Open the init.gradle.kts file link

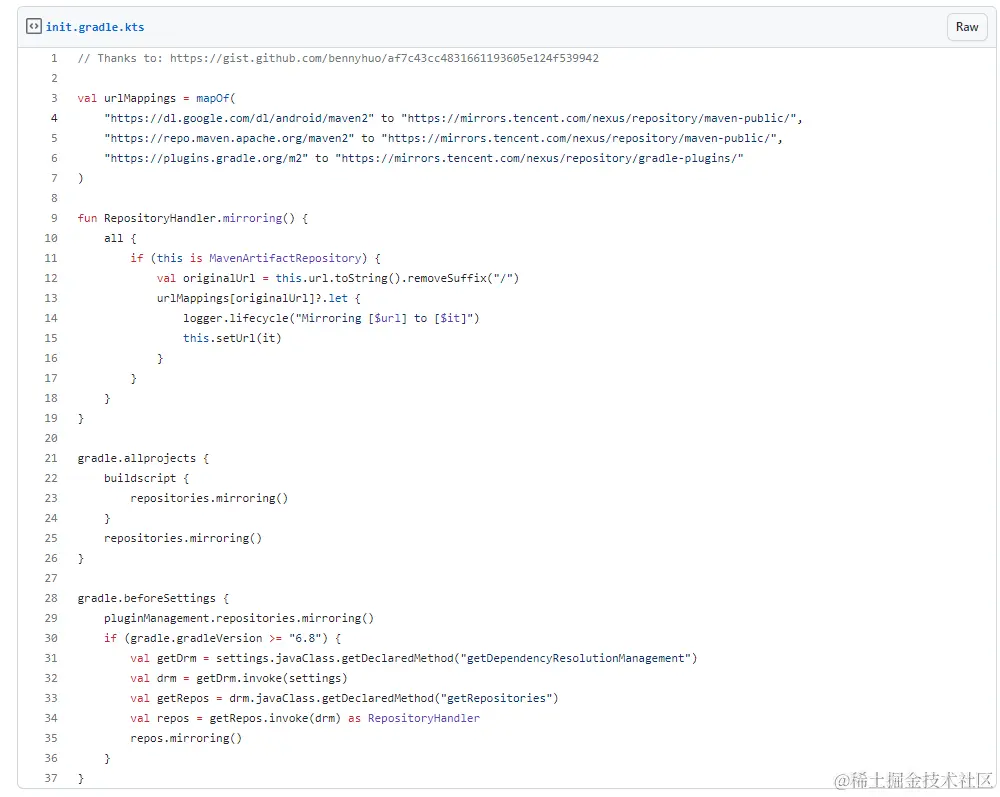coord(95,27)
